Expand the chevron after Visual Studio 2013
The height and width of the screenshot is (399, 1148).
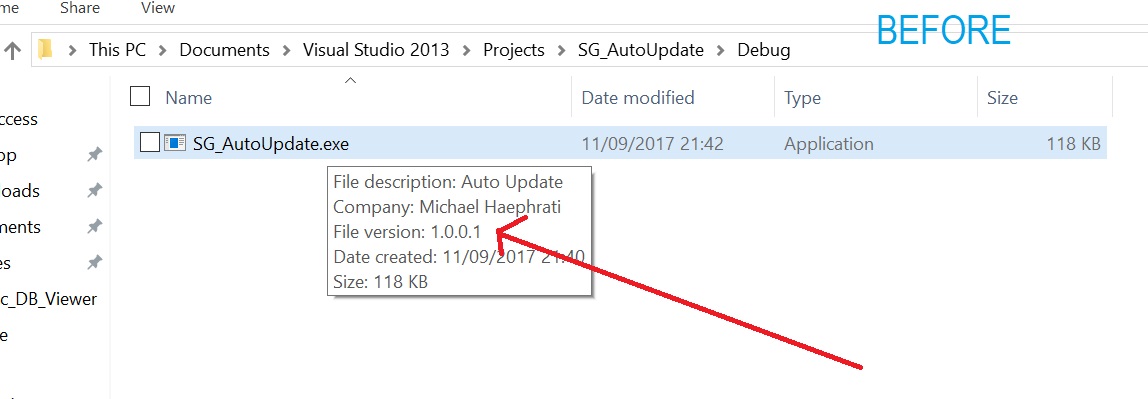point(466,51)
